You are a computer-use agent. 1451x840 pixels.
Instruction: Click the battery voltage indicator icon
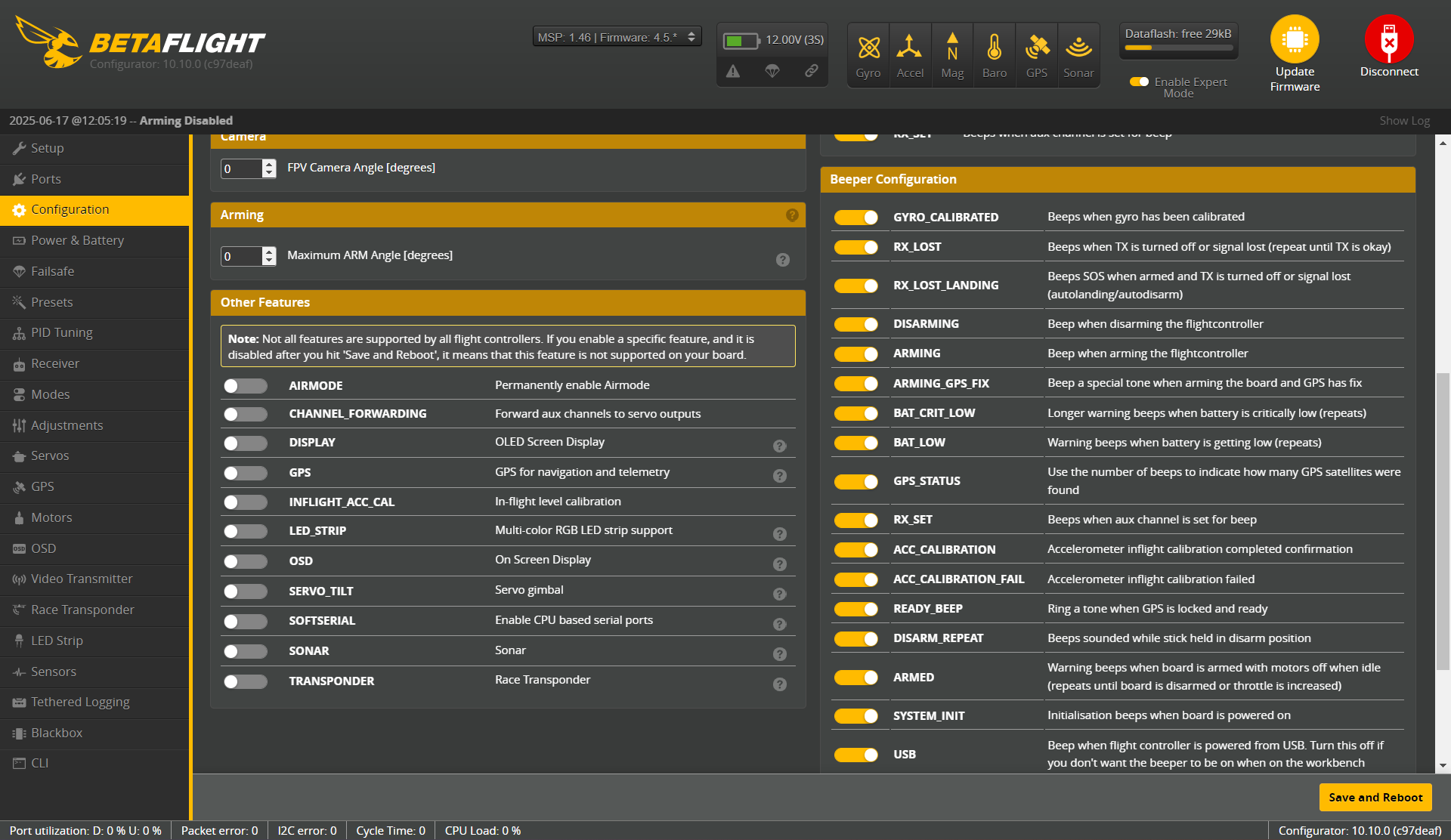click(741, 41)
